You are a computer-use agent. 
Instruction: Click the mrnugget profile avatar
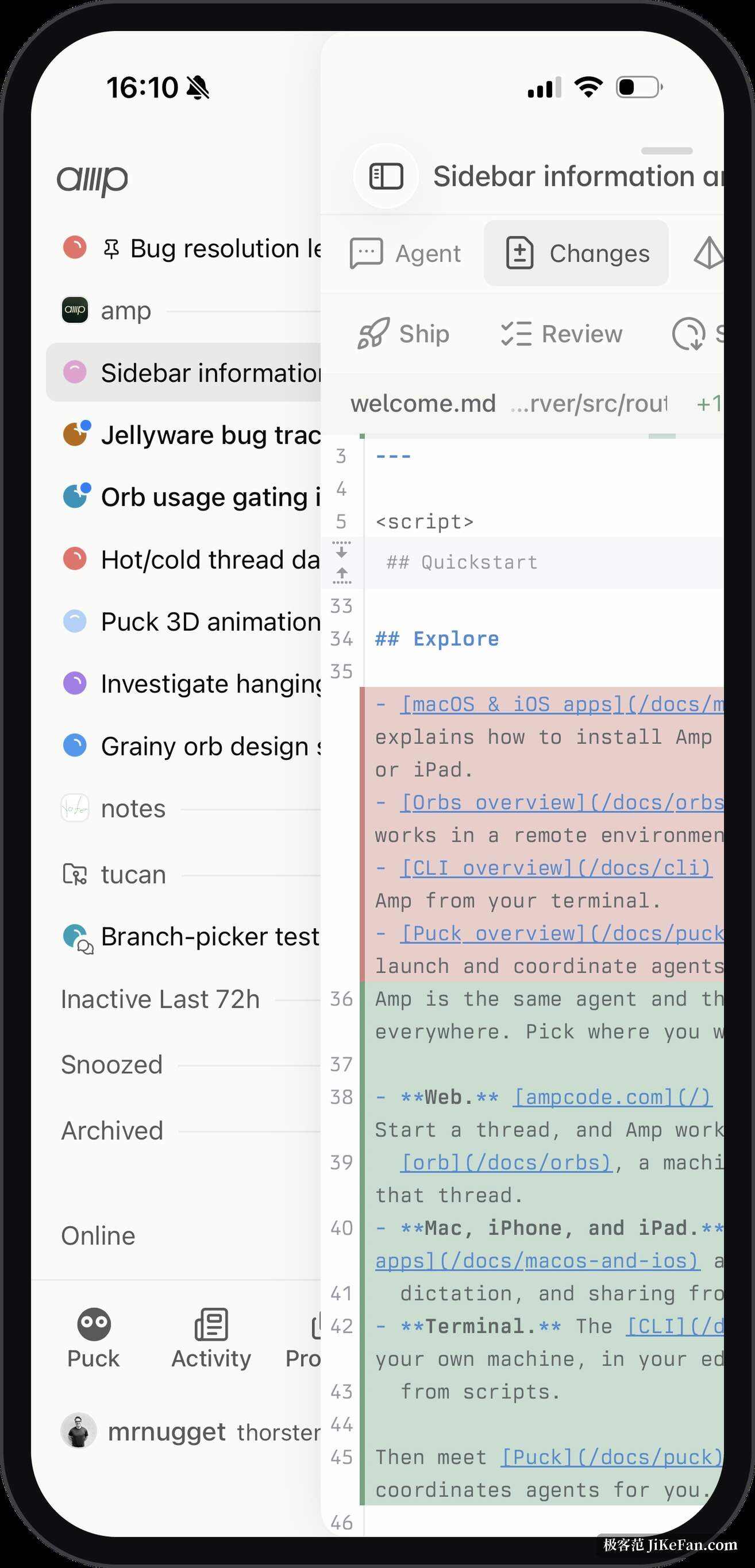pyautogui.click(x=79, y=1430)
